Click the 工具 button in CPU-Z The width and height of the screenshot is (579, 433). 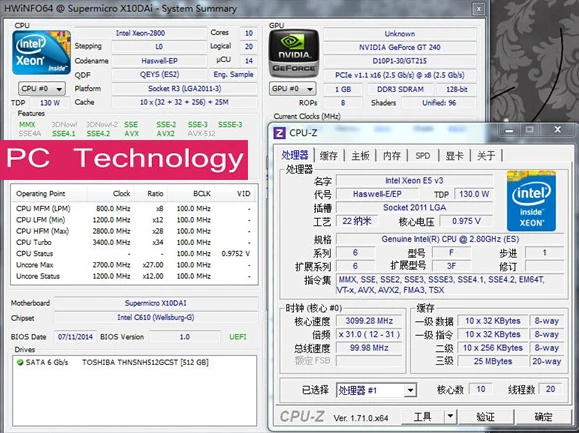(x=423, y=416)
